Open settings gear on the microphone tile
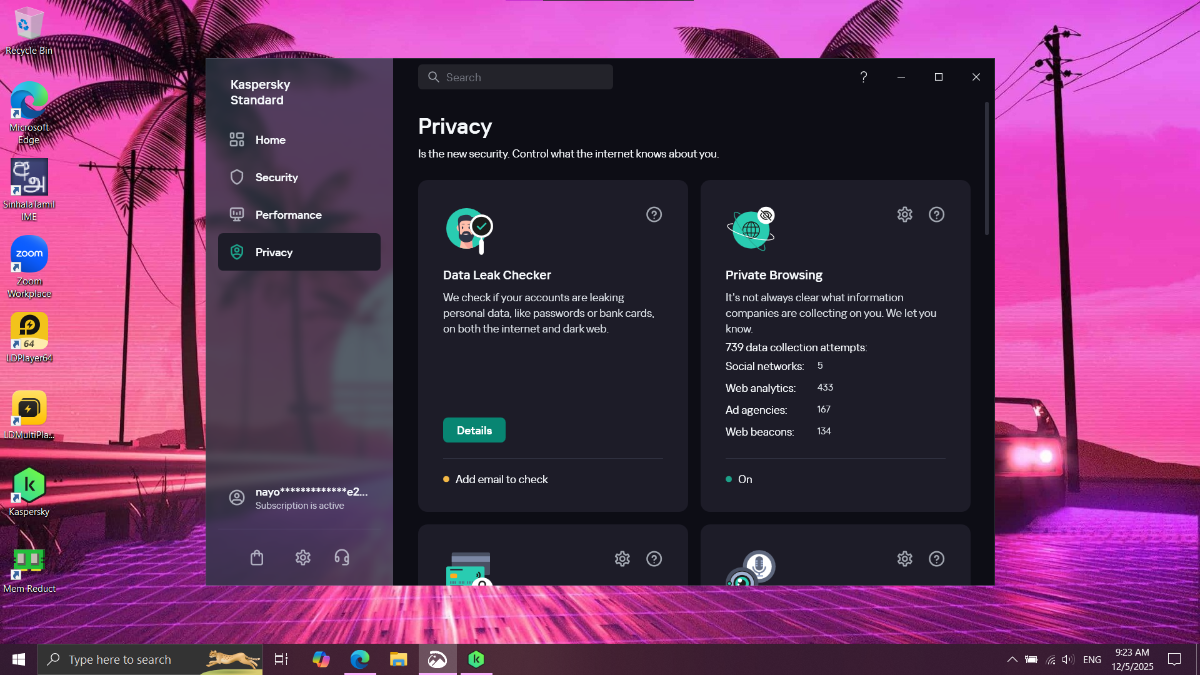The image size is (1200, 675). [x=905, y=559]
